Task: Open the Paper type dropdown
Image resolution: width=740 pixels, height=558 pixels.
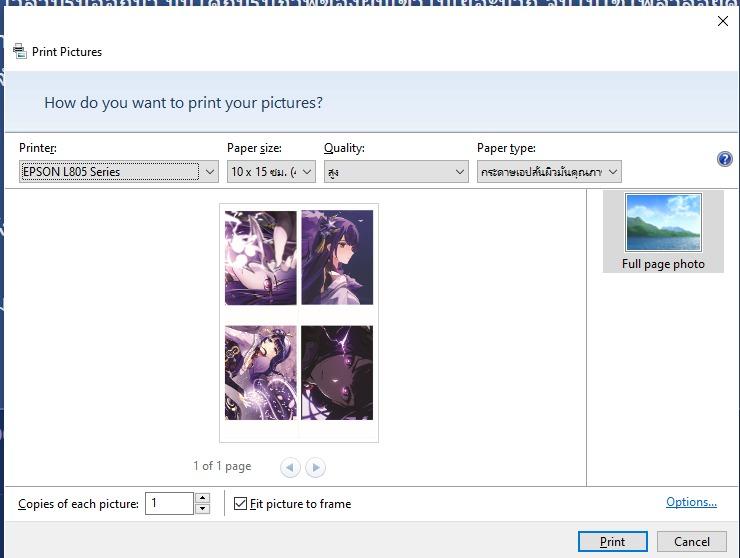Action: [549, 171]
